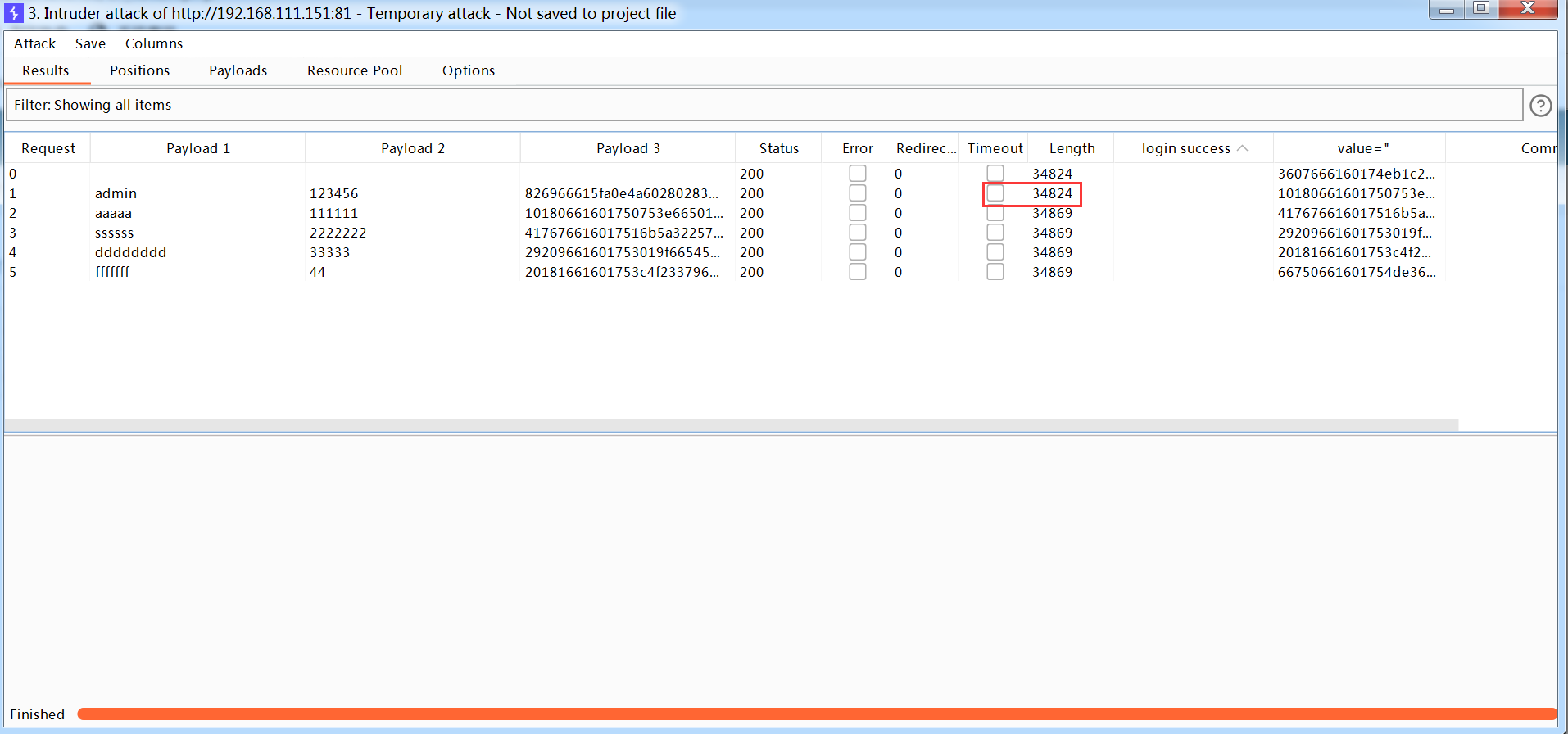Open the Attack menu
Viewport: 1568px width, 734px height.
tap(34, 43)
